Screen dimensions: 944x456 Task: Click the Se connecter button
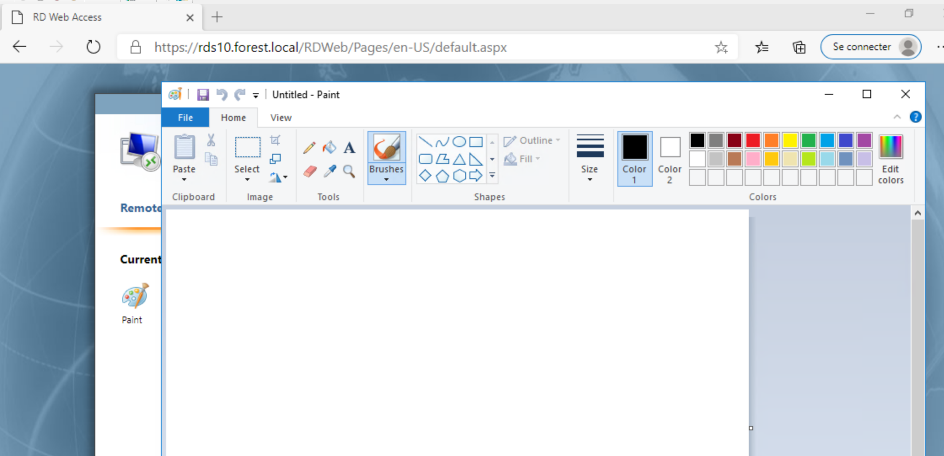871,47
